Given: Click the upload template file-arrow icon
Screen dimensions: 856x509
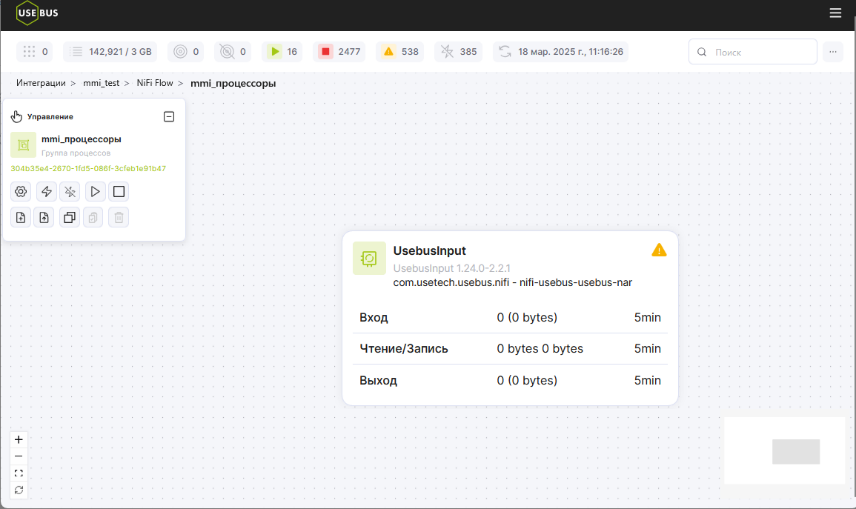Looking at the screenshot, I should click(x=44, y=217).
